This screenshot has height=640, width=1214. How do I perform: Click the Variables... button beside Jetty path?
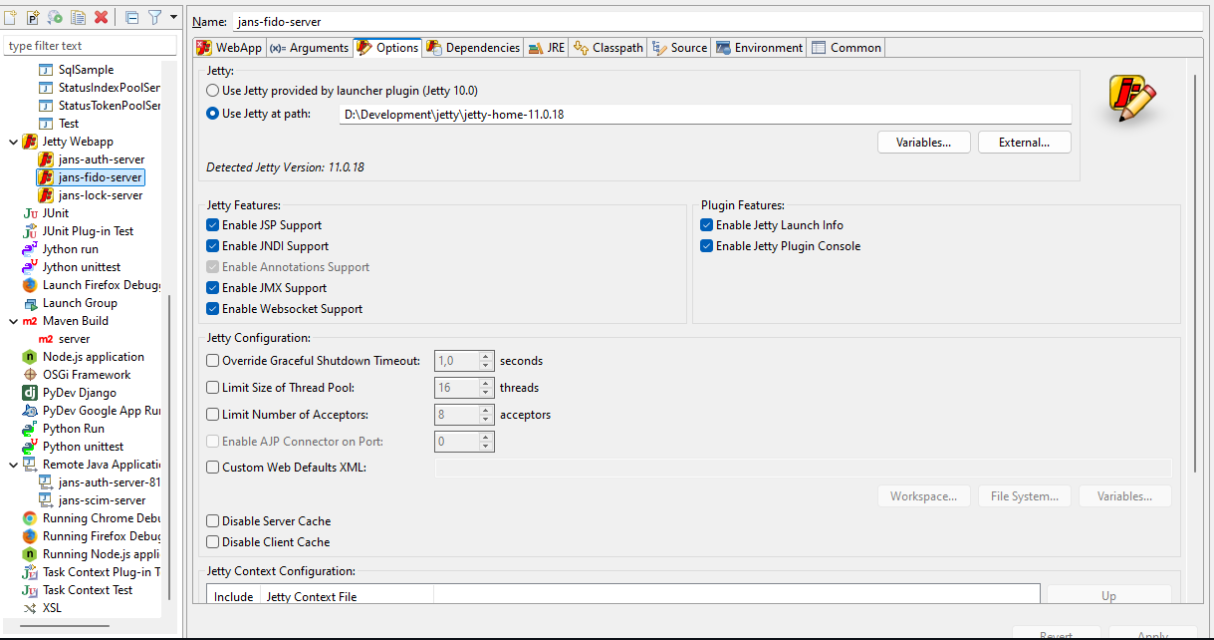tap(923, 142)
